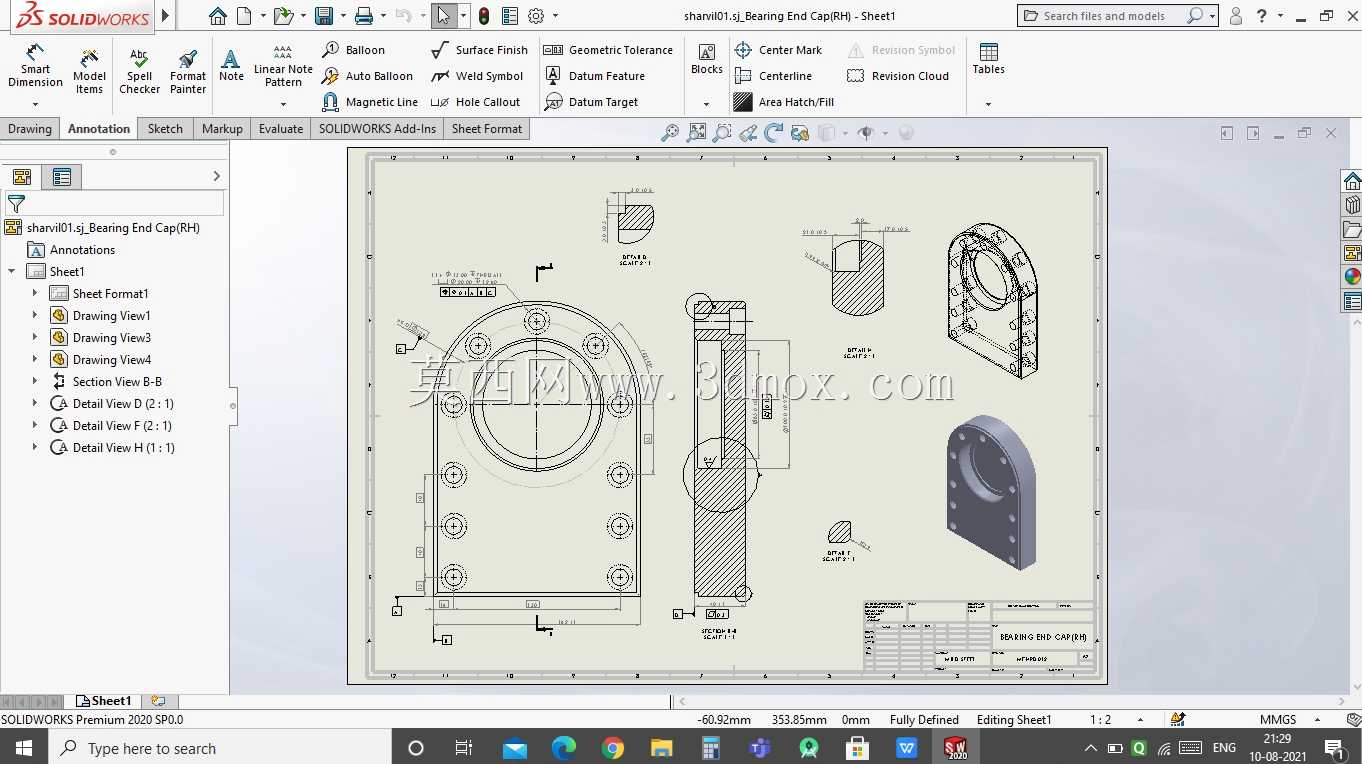Add a Datum Feature symbol
1362x764 pixels.
[594, 76]
